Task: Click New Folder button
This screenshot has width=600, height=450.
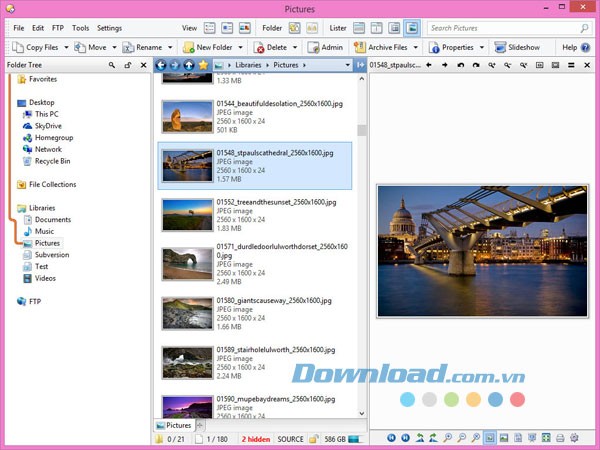Action: [207, 47]
